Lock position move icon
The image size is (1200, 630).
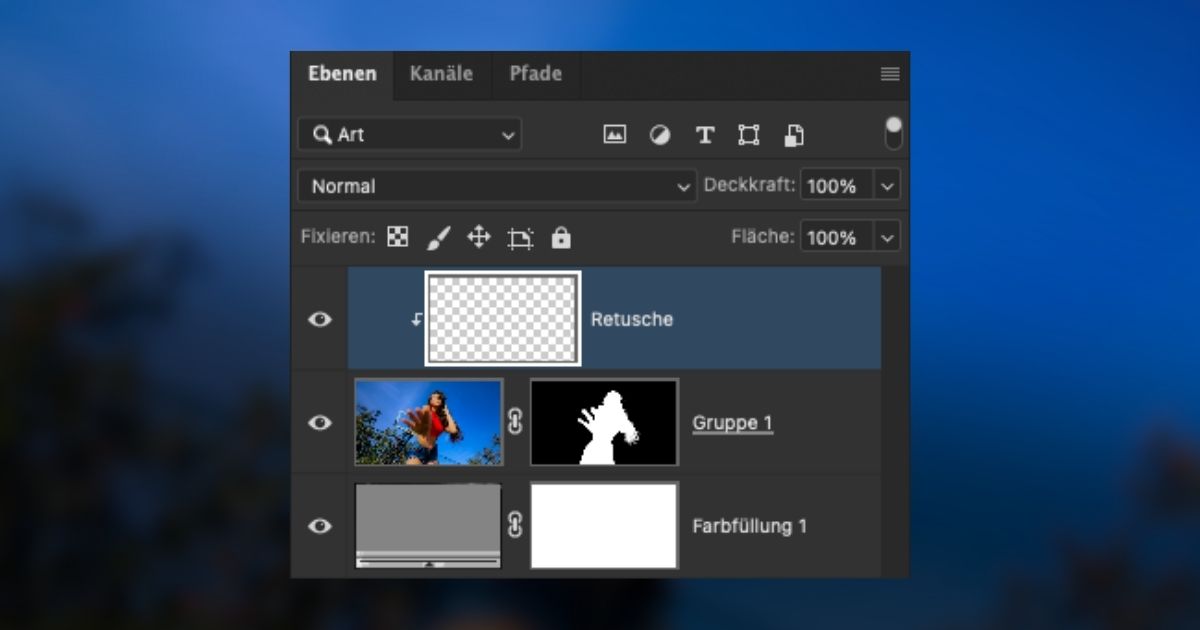[479, 237]
